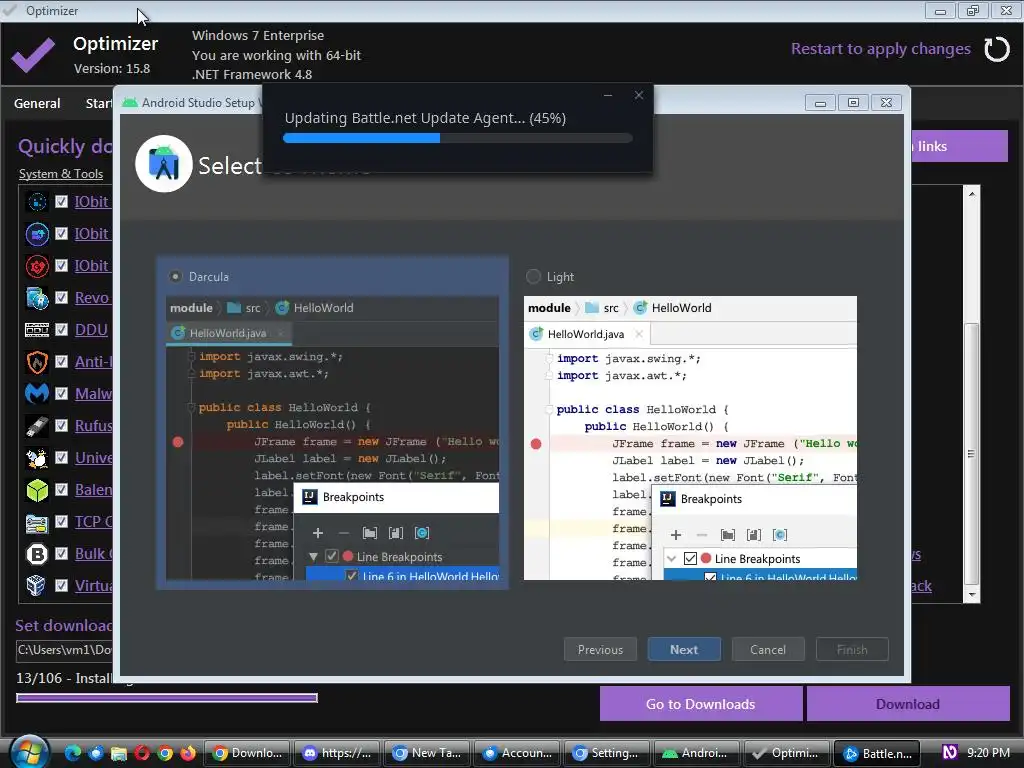
Task: Click the download folder path field
Action: (64, 650)
